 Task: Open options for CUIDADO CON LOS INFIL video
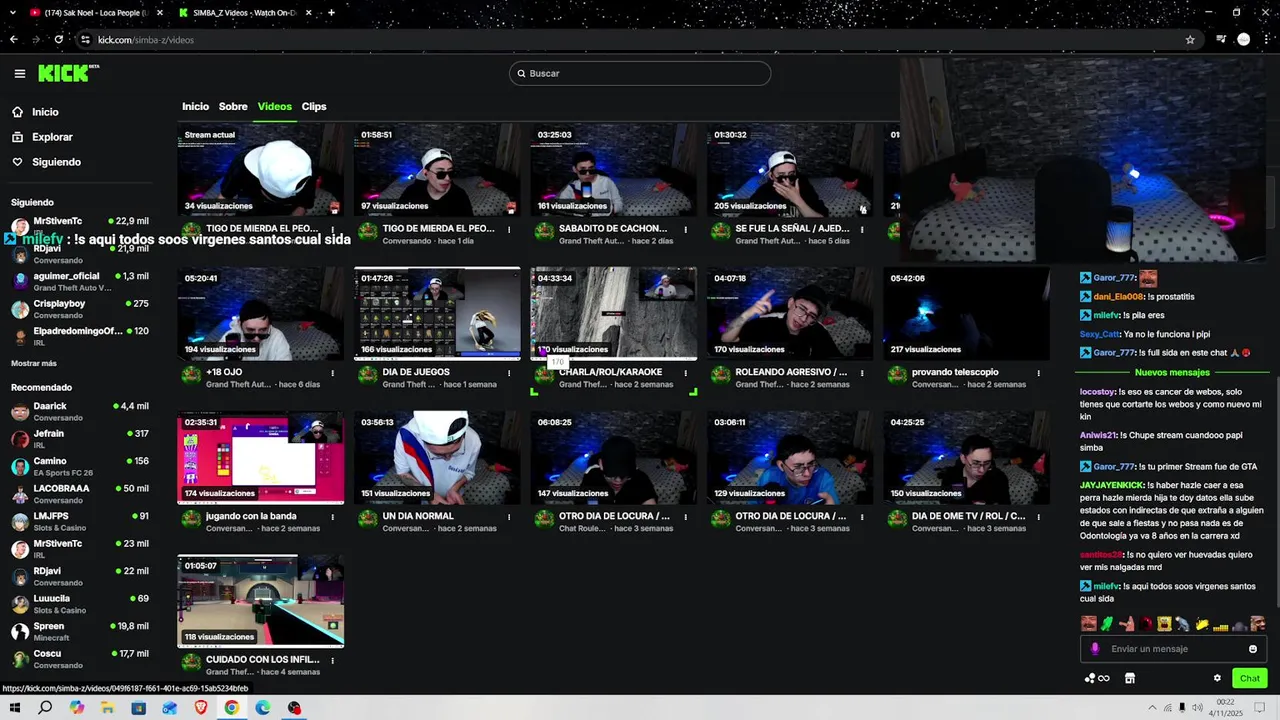click(332, 660)
